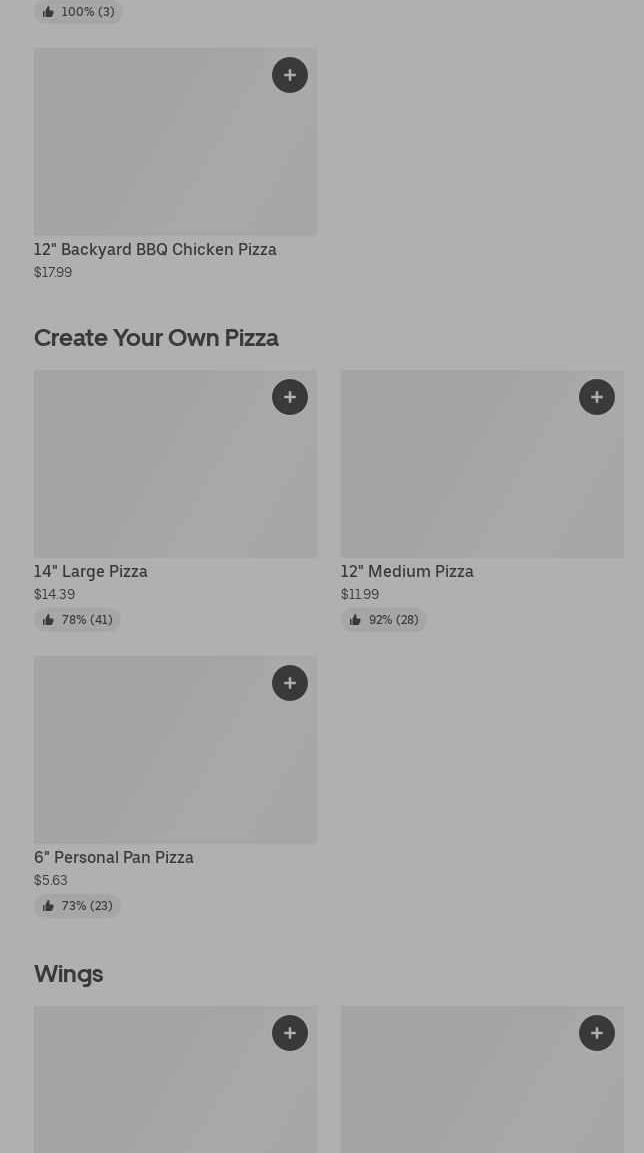Select the 12" Medium Pizza title
The height and width of the screenshot is (1153, 644).
click(407, 571)
